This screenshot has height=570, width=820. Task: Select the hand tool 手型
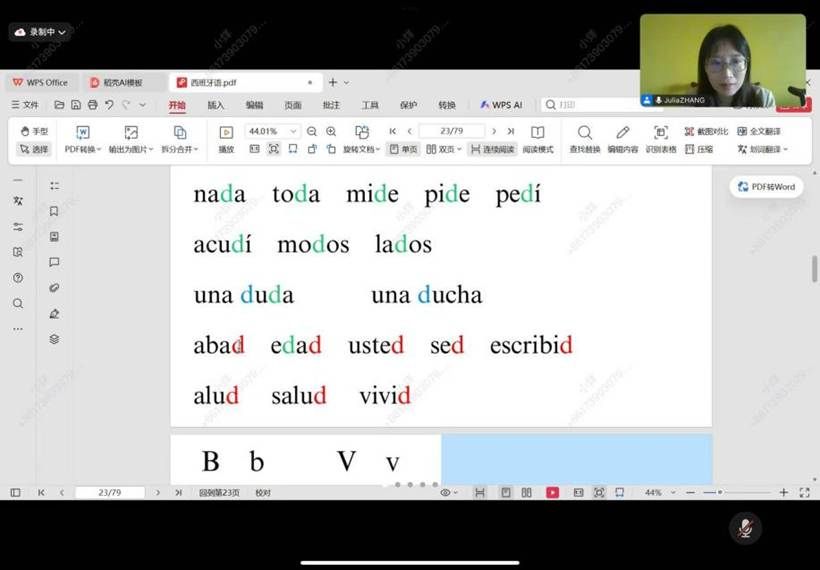pos(34,131)
